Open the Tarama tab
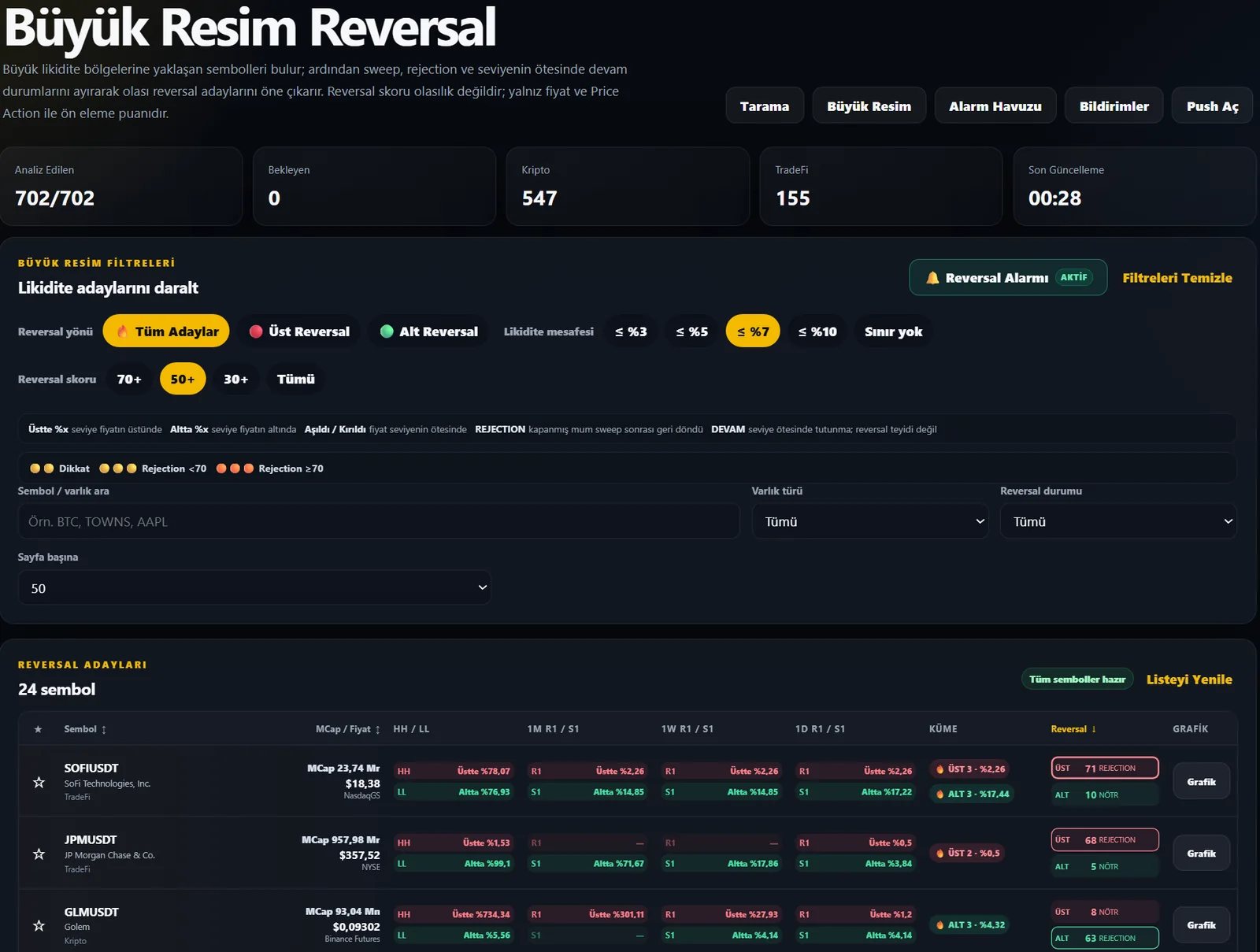Viewport: 1260px width, 952px height. coord(765,106)
